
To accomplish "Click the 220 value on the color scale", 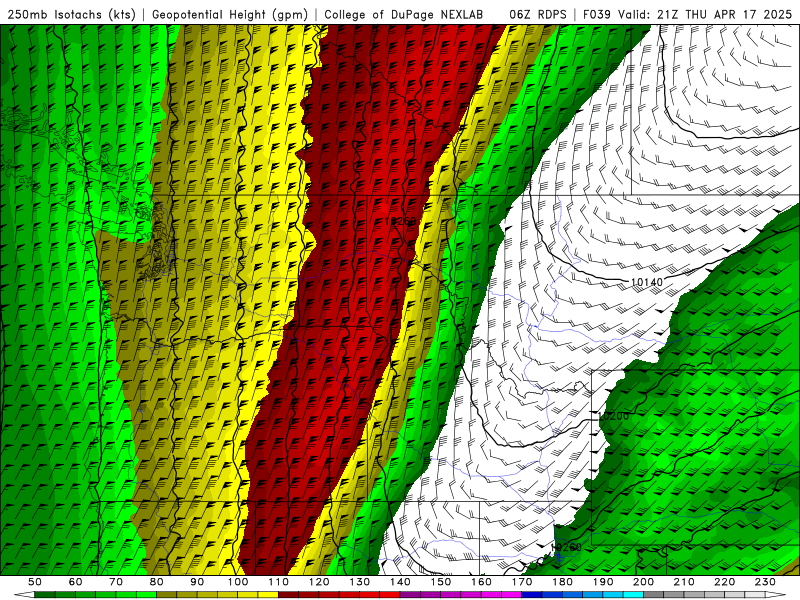I will pyautogui.click(x=725, y=582).
